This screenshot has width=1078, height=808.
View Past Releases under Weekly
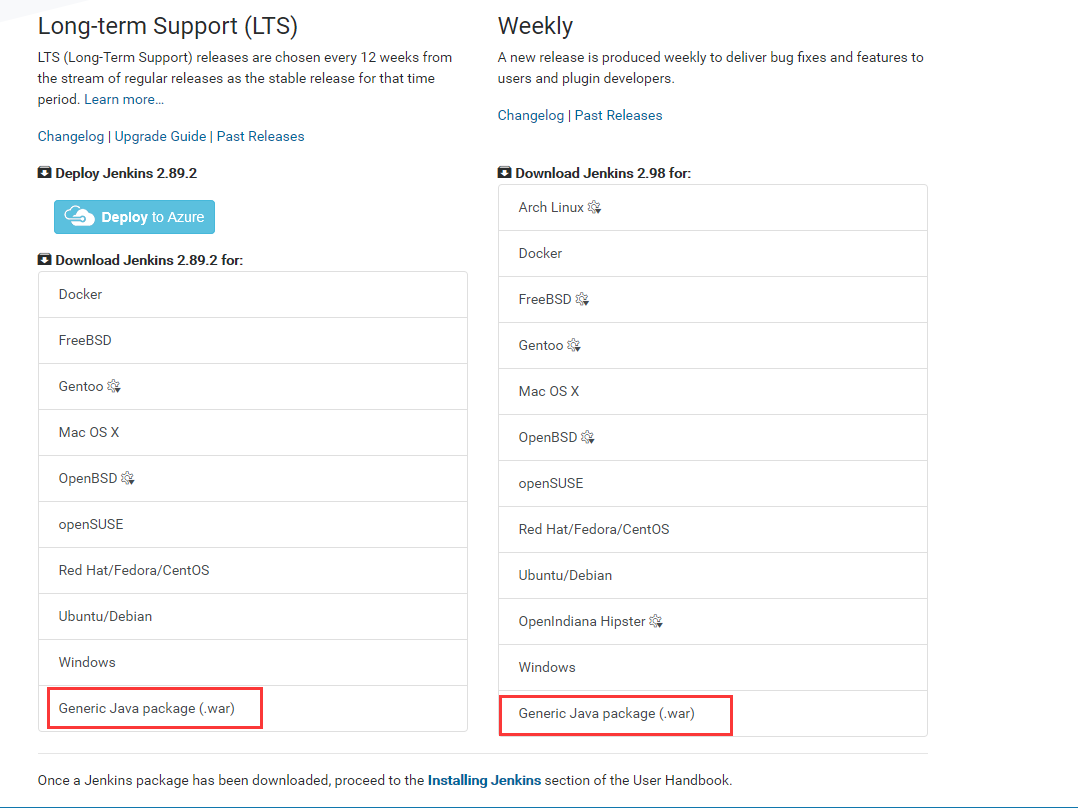tap(618, 115)
